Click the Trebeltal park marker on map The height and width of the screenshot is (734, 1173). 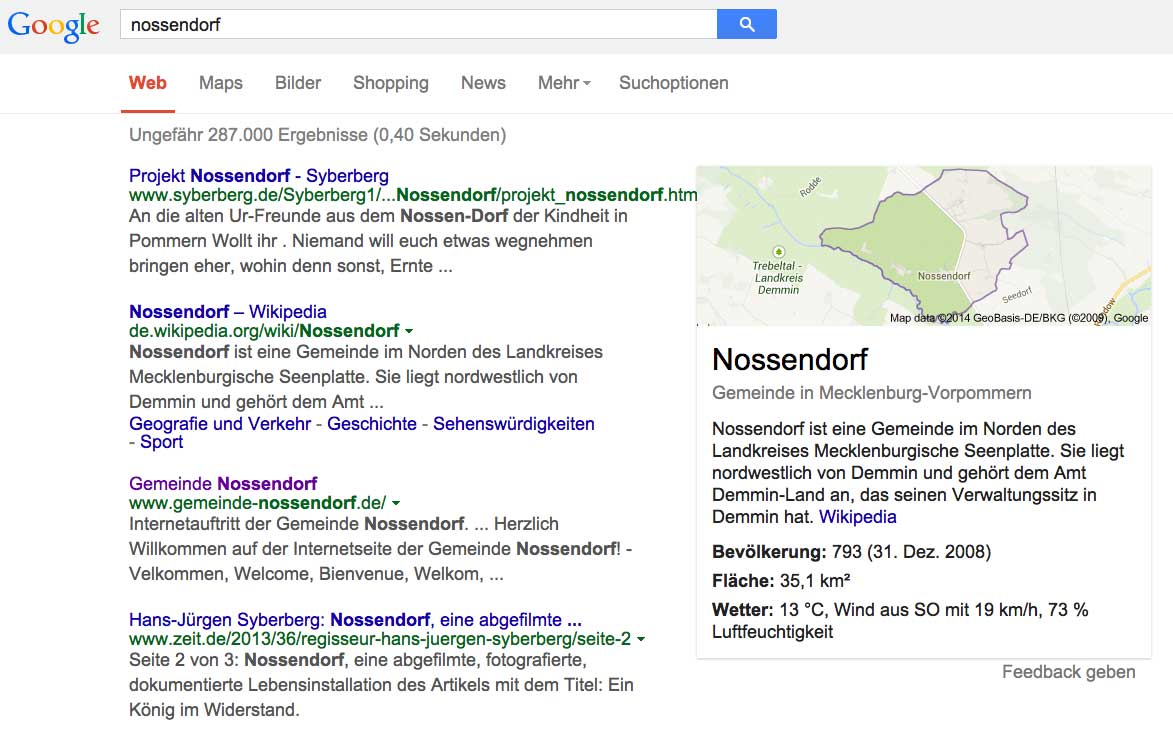click(x=778, y=251)
